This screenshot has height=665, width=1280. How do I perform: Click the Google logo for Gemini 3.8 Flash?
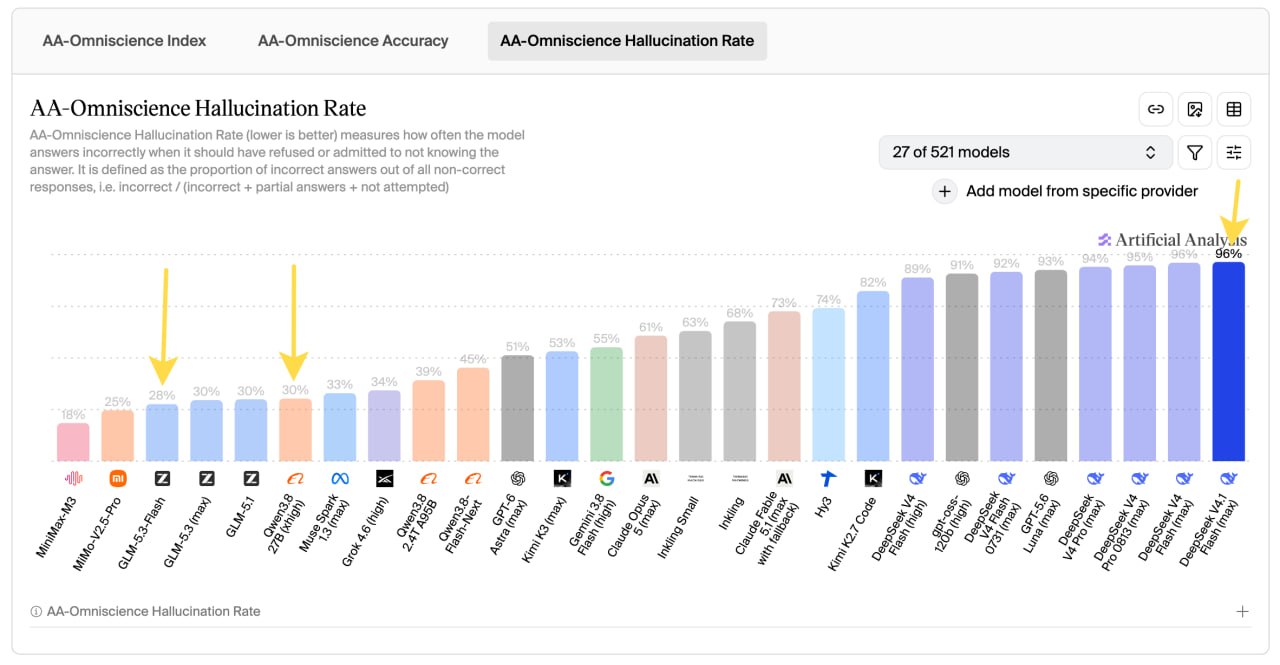(606, 479)
